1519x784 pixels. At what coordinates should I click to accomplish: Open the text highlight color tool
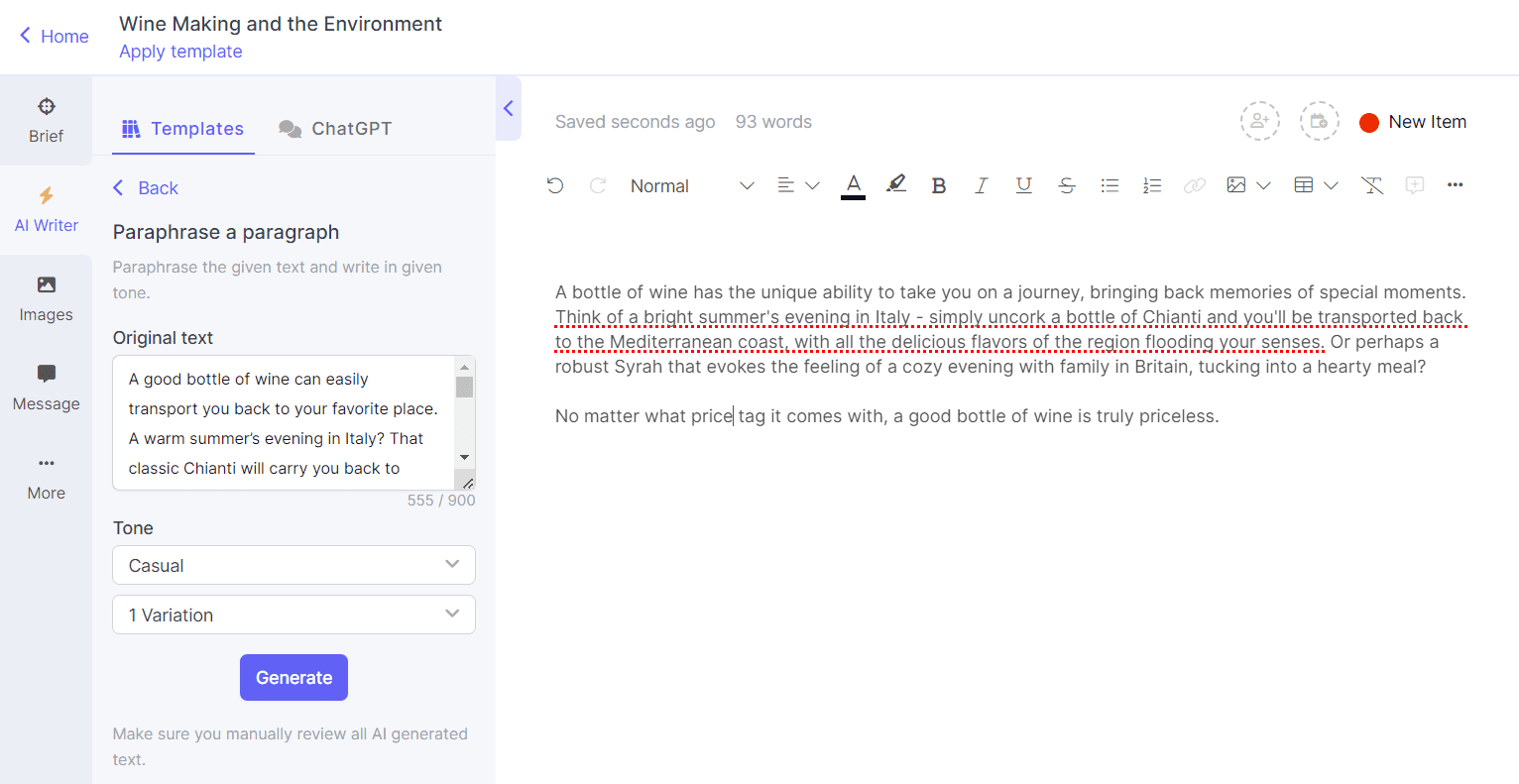[896, 184]
